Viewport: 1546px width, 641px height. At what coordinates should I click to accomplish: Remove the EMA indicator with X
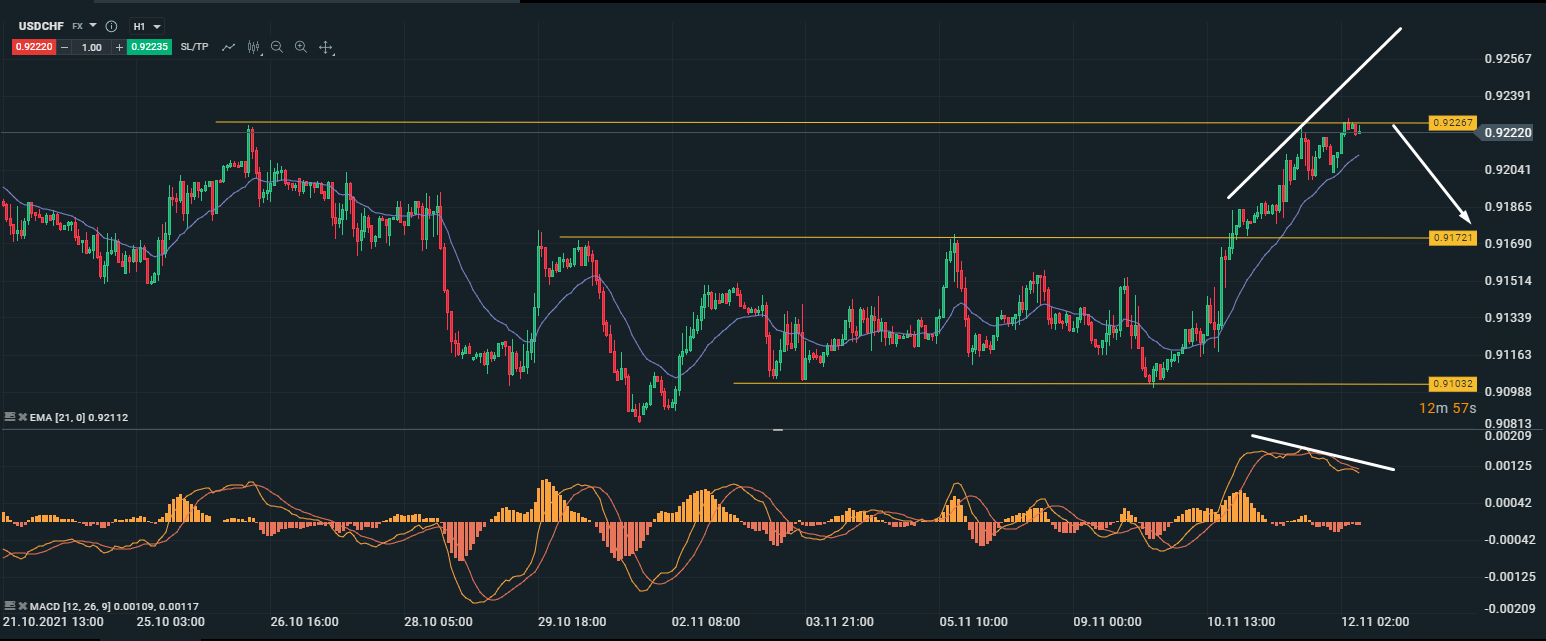tap(21, 415)
